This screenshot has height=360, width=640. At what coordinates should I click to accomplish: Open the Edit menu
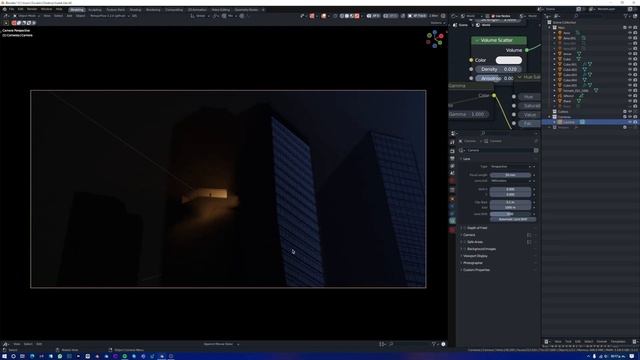click(x=20, y=9)
